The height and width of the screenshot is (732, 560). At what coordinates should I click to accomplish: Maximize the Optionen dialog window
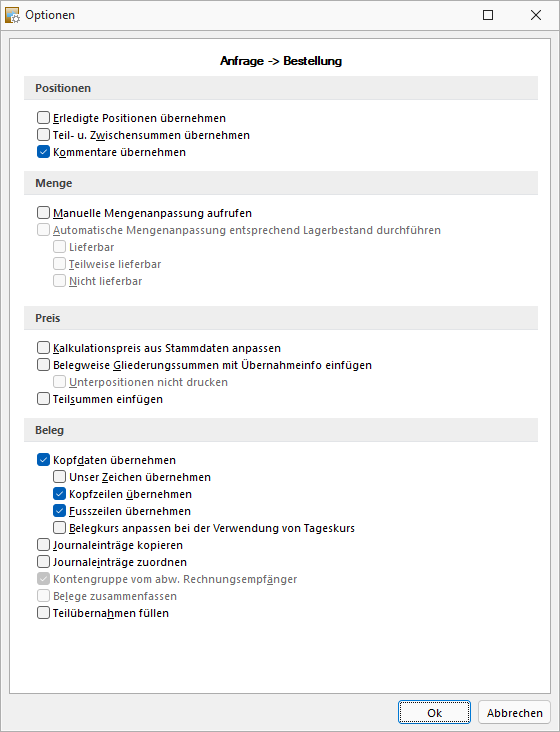tap(488, 15)
